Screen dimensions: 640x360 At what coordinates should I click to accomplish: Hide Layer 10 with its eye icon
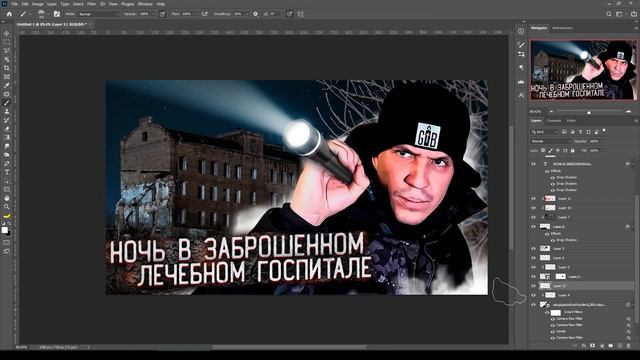pos(533,208)
